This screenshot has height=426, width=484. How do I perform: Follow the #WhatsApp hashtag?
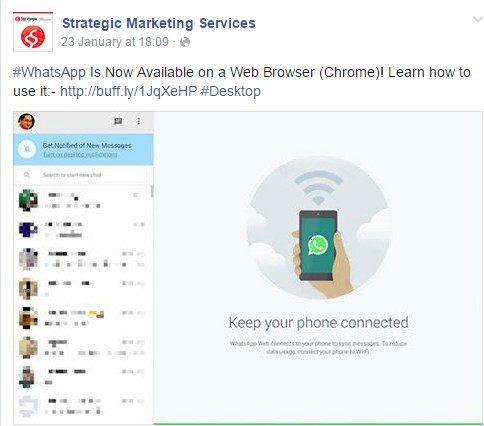(49, 72)
